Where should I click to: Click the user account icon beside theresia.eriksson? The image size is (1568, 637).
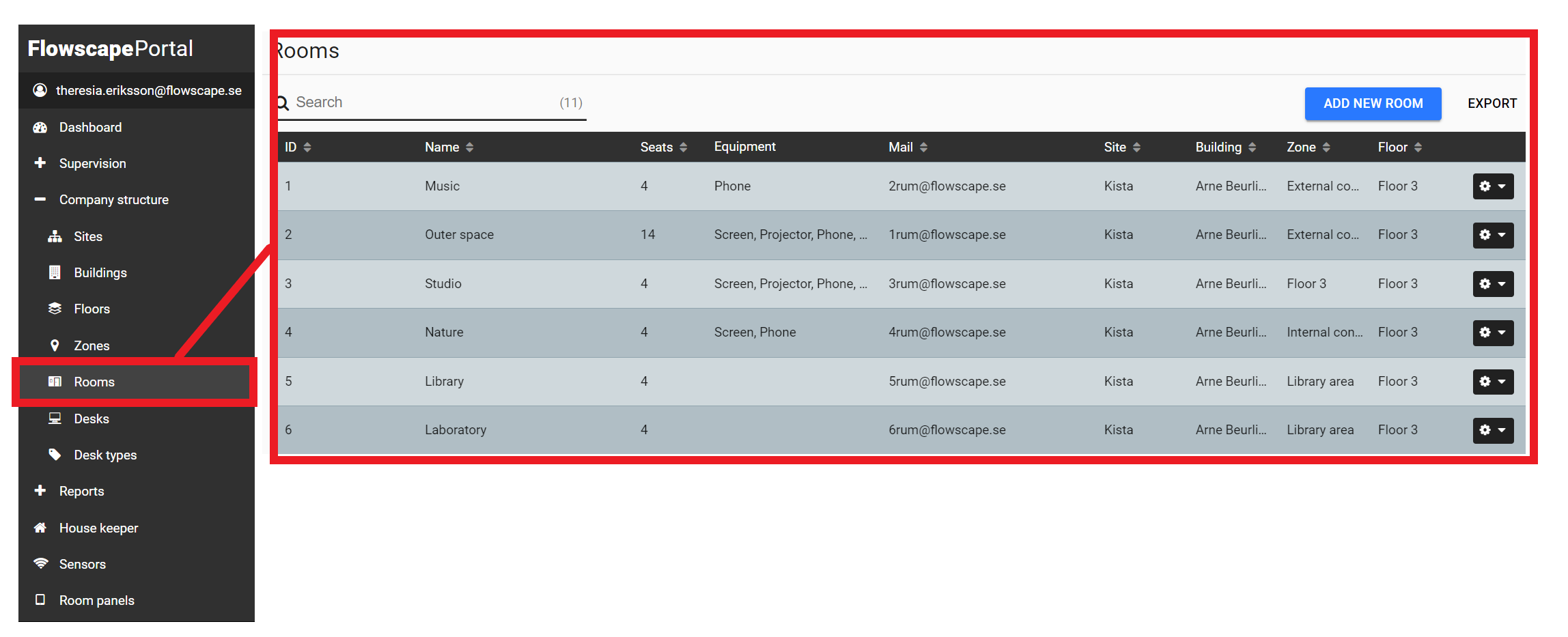click(x=40, y=90)
